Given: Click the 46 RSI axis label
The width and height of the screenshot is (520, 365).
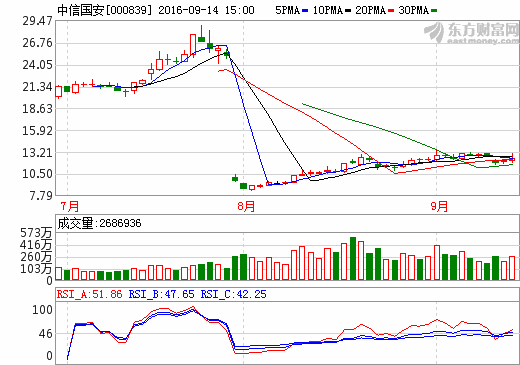Looking at the screenshot, I should (46, 334).
